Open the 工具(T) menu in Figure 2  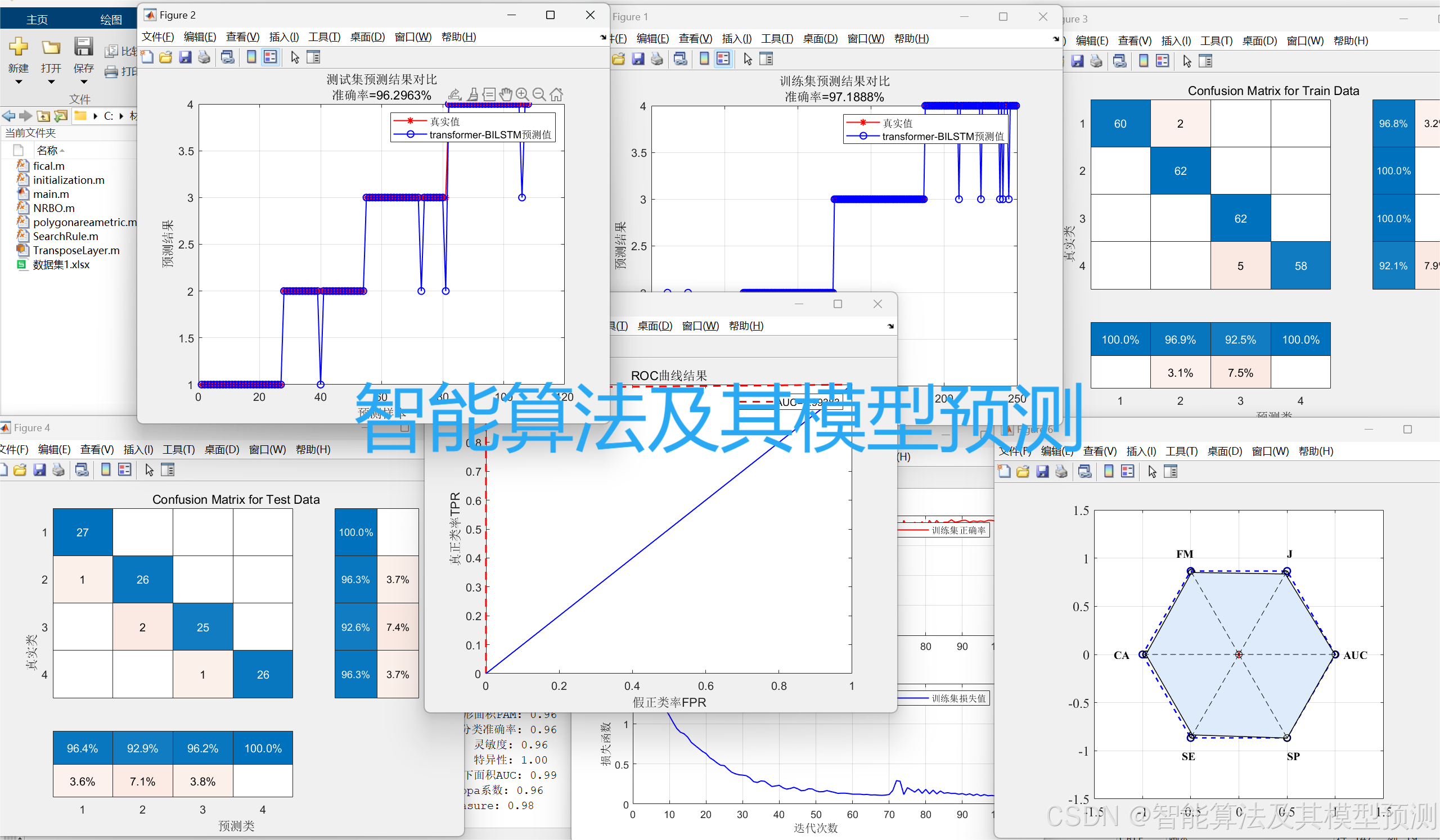coord(323,37)
